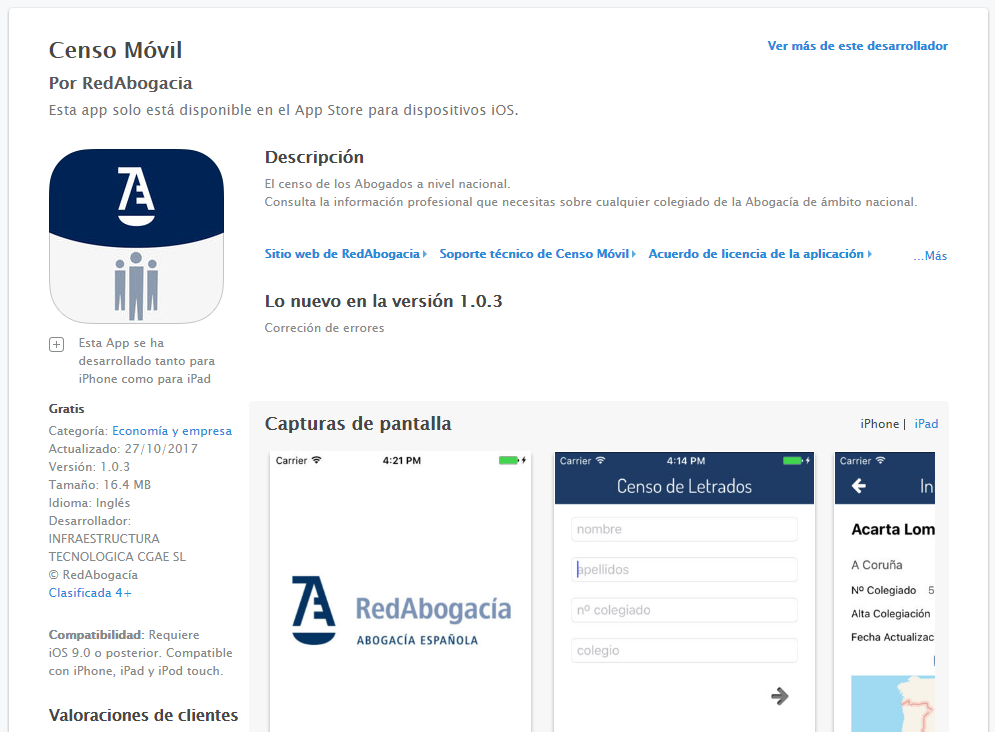This screenshot has width=995, height=732.
Task: Click the Censo Móvil app icon
Action: tap(136, 236)
